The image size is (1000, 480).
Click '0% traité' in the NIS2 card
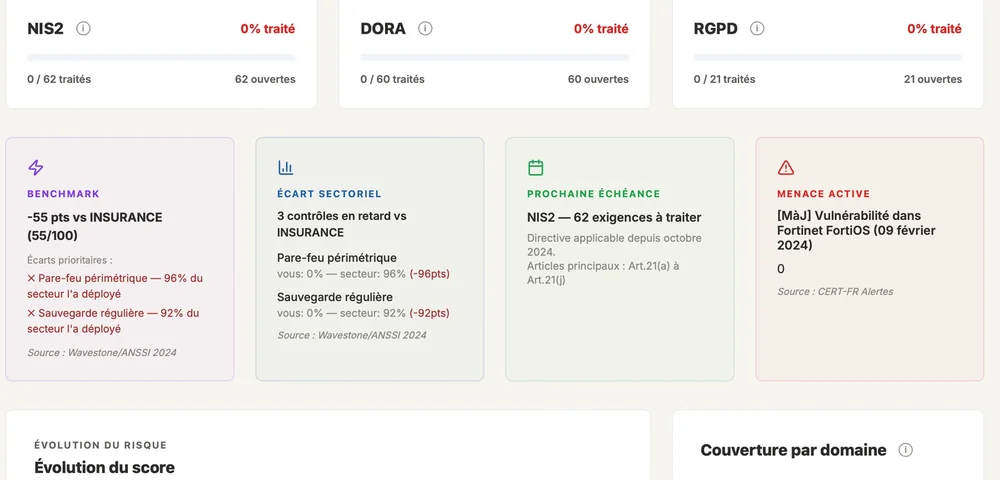(x=268, y=29)
